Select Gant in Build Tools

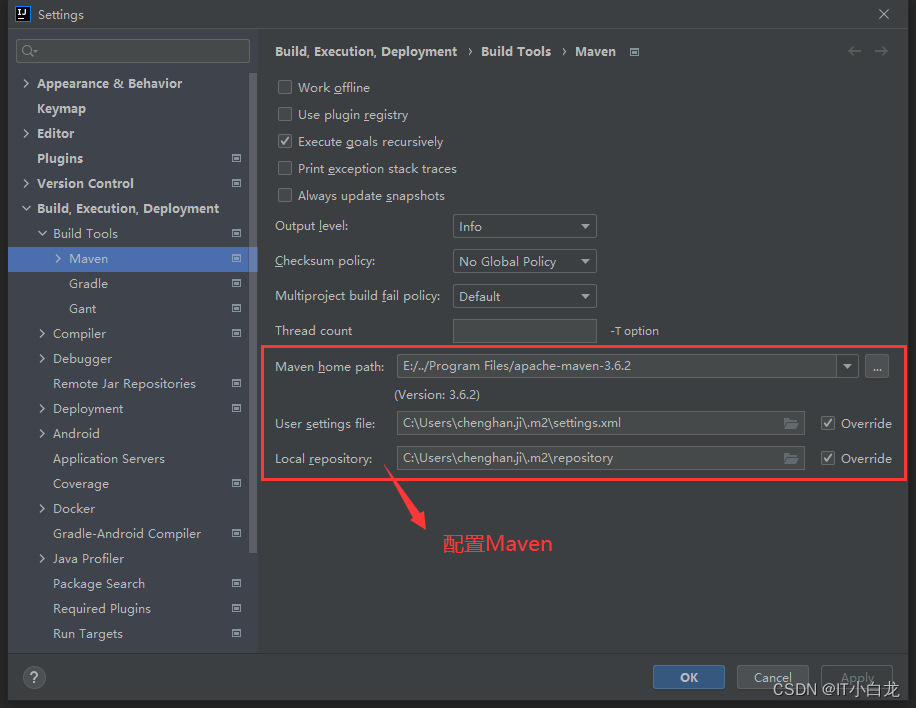(82, 308)
